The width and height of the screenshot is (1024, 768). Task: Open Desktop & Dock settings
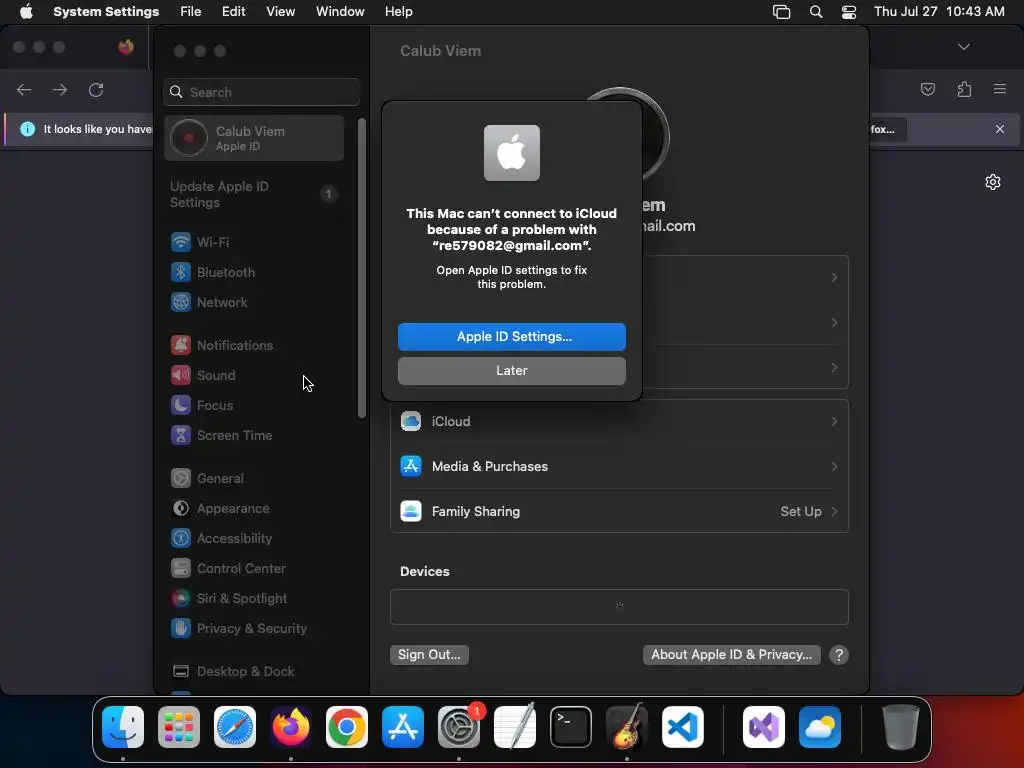point(246,672)
